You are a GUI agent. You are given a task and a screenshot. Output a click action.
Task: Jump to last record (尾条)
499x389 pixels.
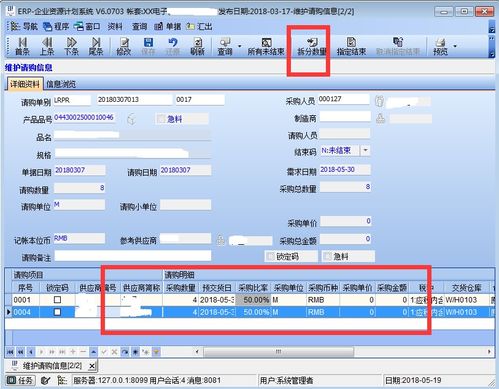[x=96, y=46]
